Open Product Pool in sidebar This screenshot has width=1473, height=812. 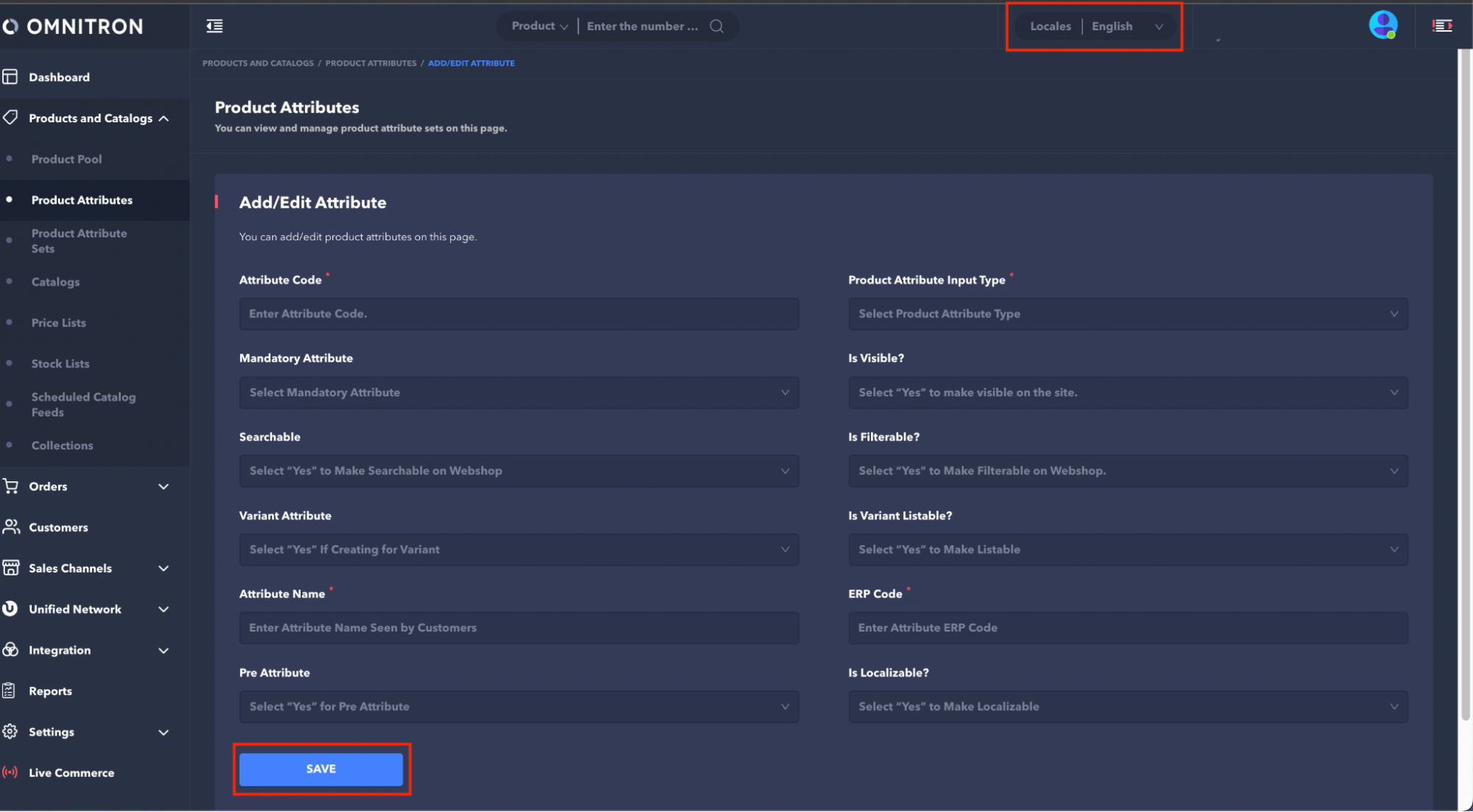(x=66, y=159)
